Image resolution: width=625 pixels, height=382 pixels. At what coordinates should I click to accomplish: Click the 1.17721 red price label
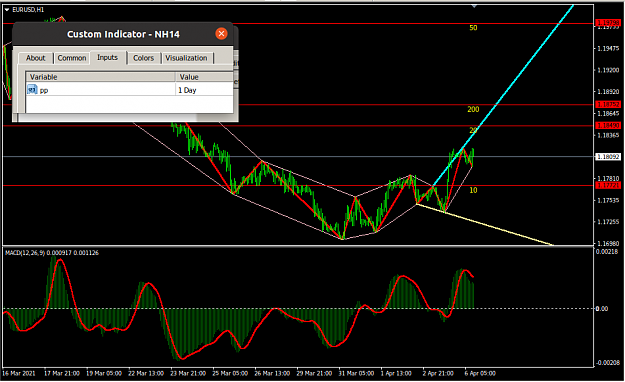click(x=608, y=185)
